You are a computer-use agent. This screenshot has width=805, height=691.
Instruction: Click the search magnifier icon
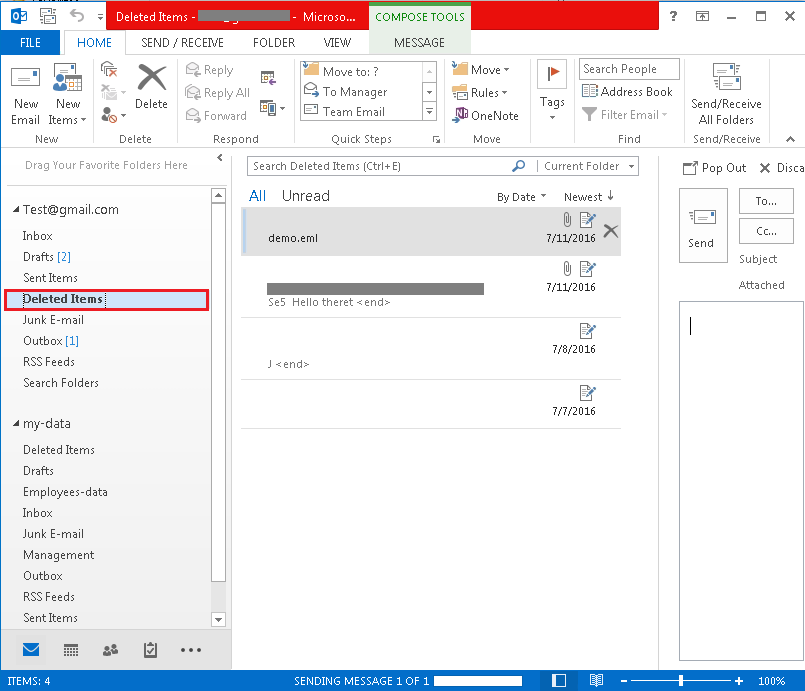(x=519, y=166)
